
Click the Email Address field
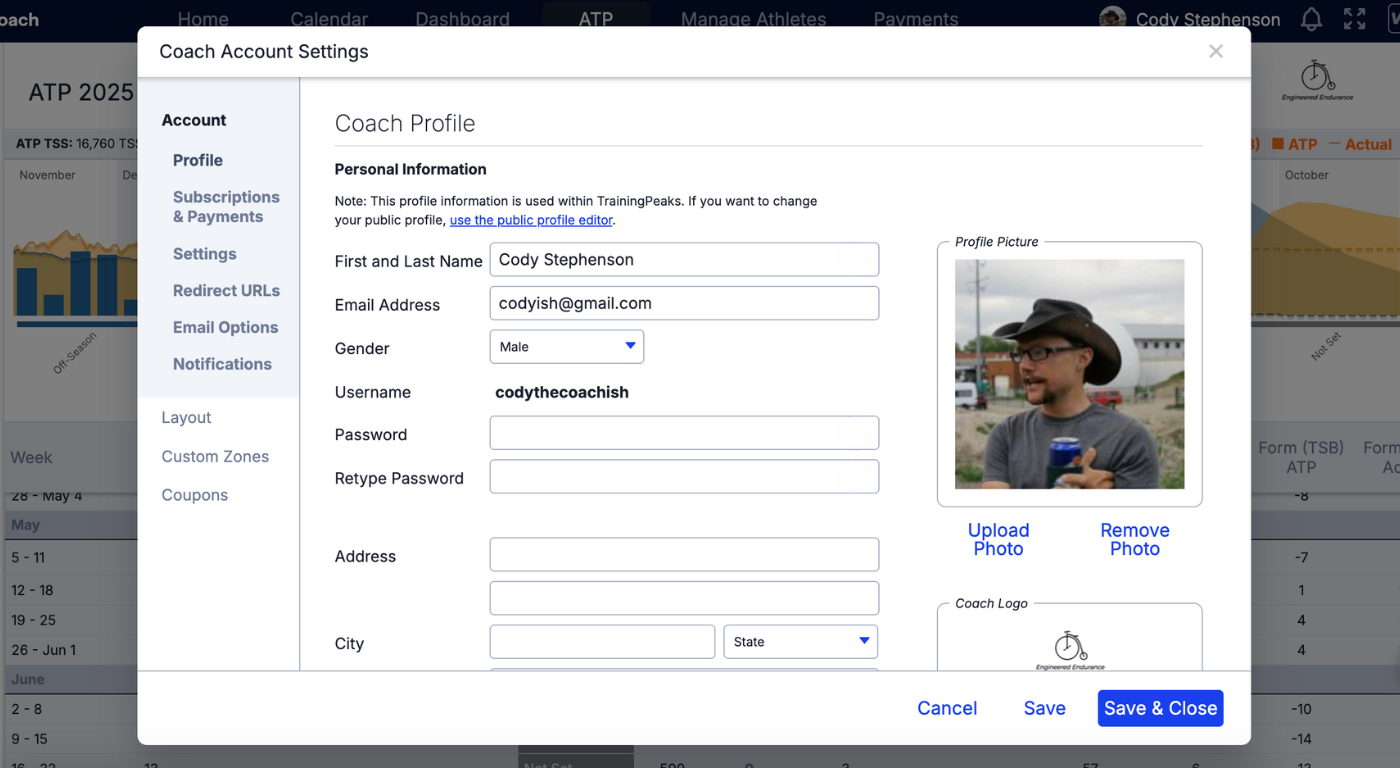[684, 303]
